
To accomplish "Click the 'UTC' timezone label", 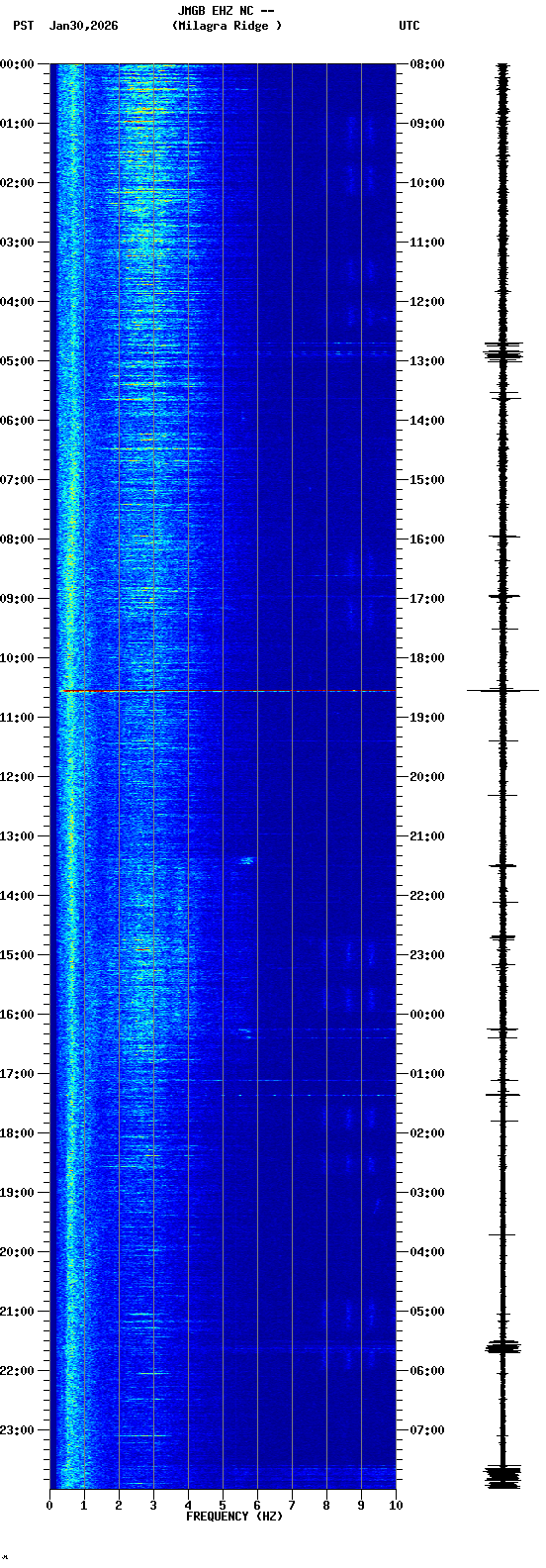I will [x=409, y=26].
